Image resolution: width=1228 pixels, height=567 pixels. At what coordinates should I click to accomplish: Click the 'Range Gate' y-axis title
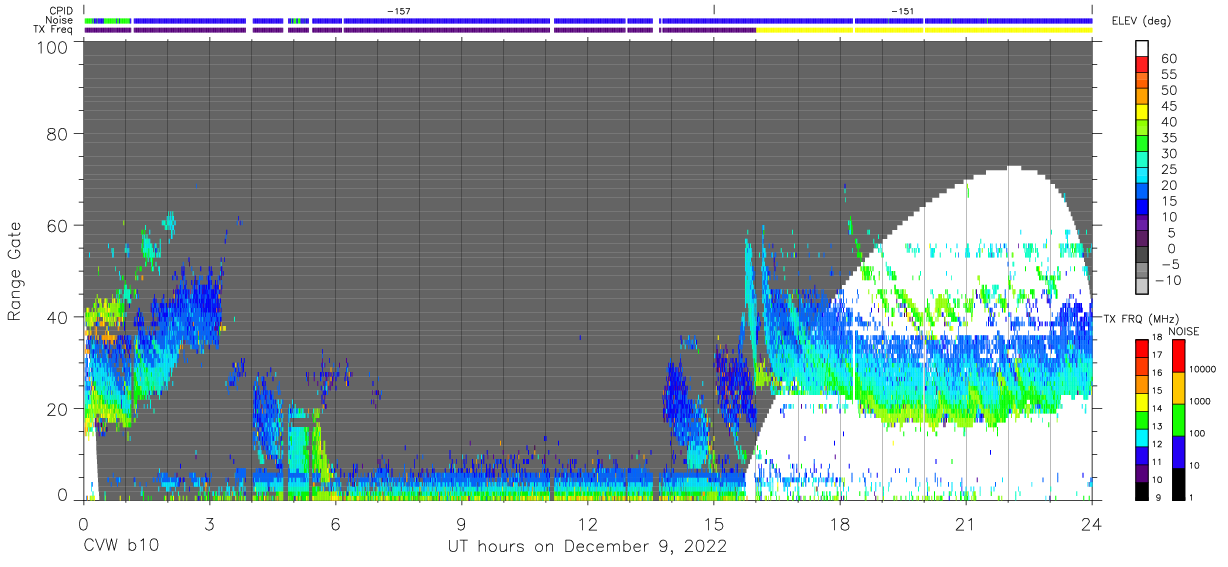[15, 270]
